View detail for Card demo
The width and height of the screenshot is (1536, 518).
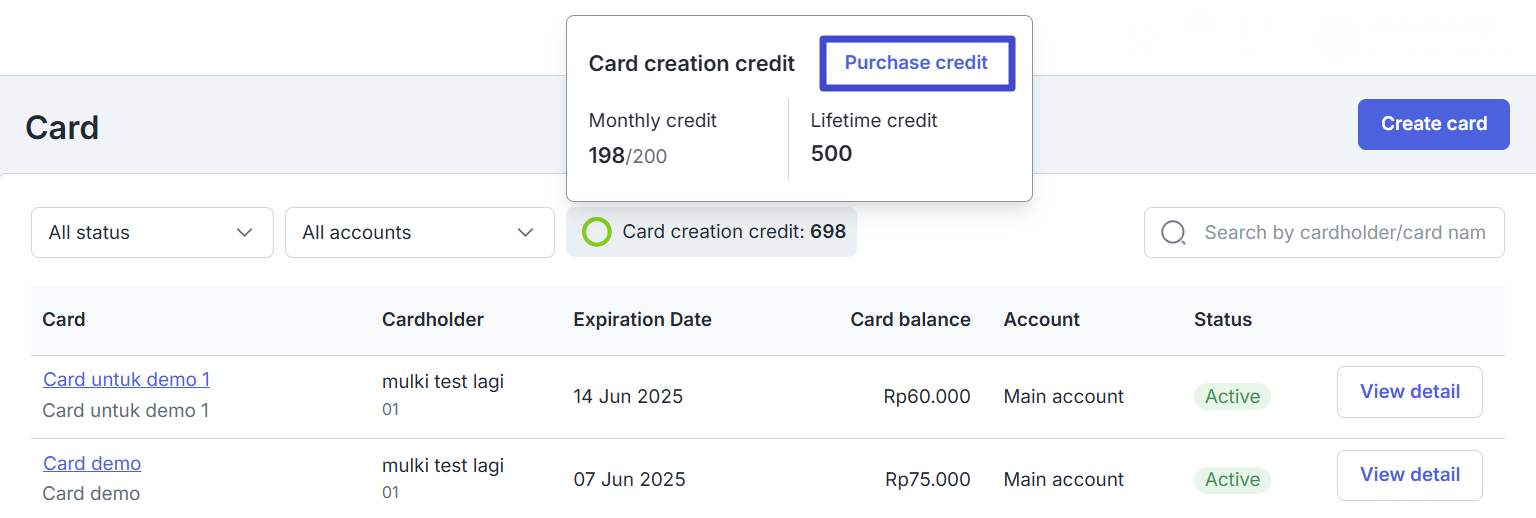point(1410,475)
